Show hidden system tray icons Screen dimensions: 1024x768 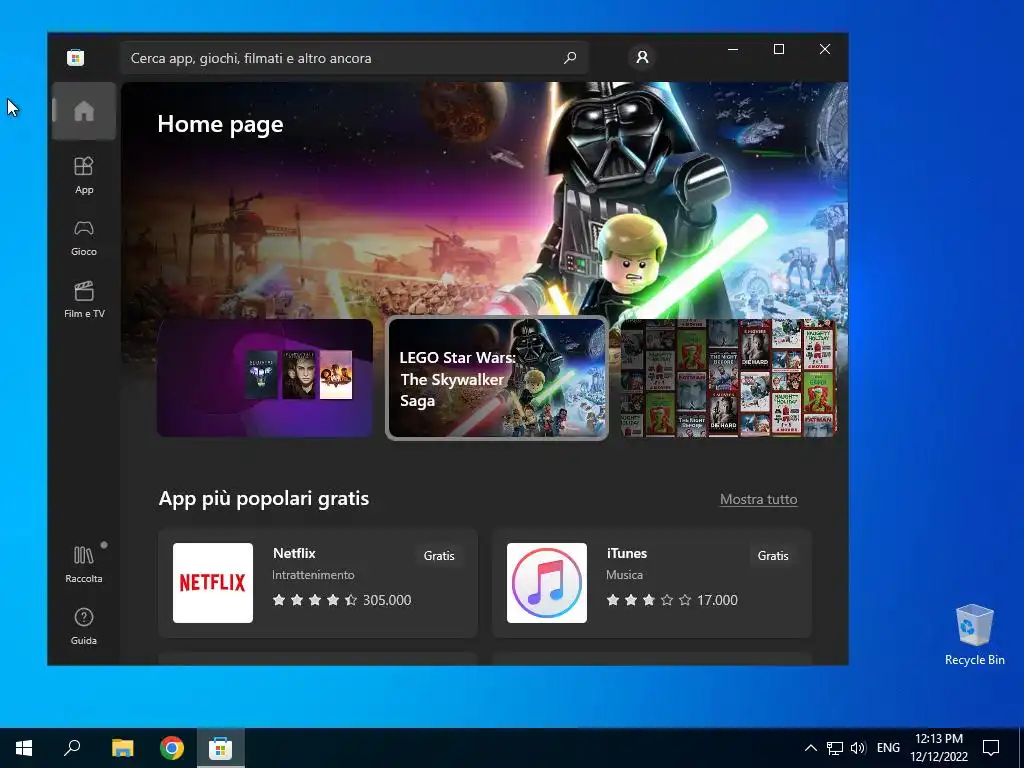810,748
